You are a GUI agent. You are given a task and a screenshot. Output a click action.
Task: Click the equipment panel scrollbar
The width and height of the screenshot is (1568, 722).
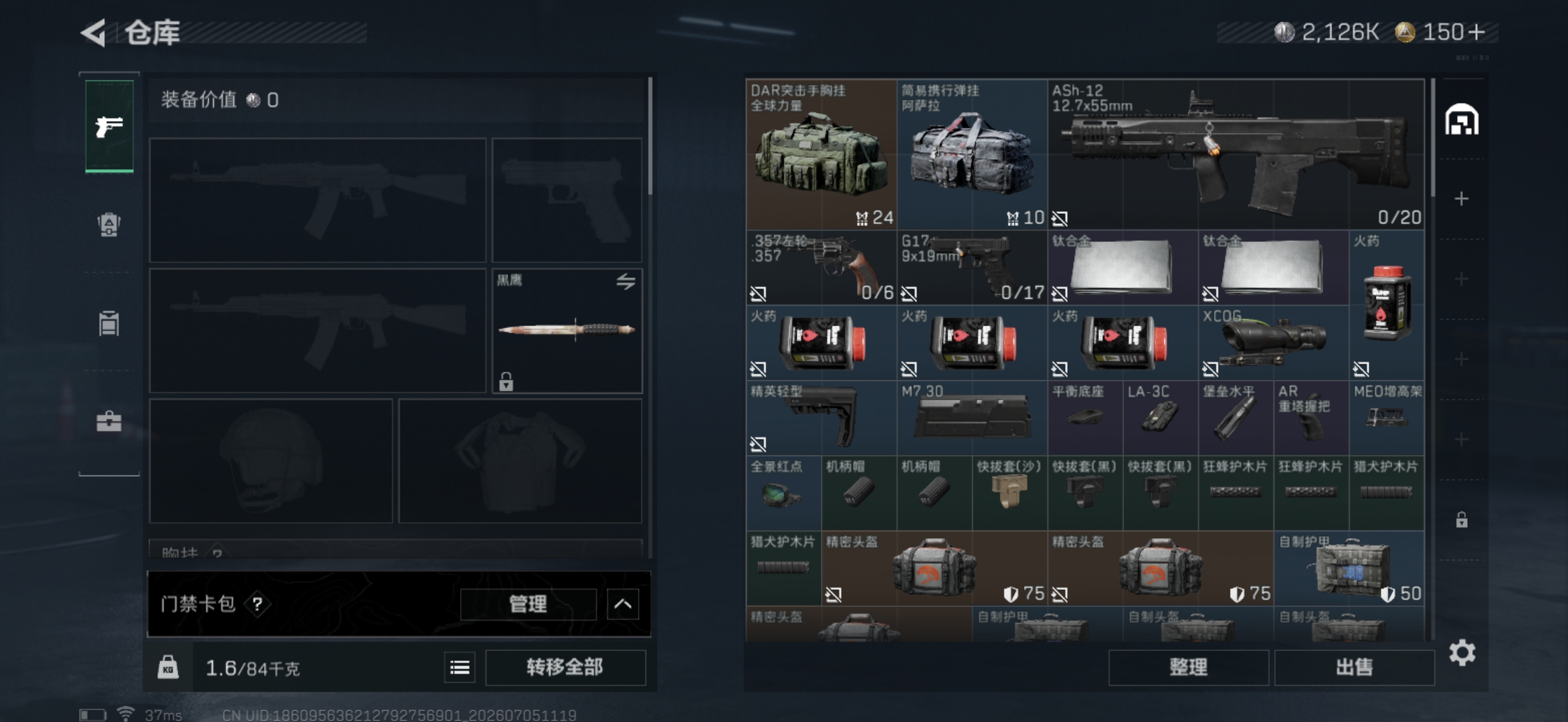coord(650,136)
